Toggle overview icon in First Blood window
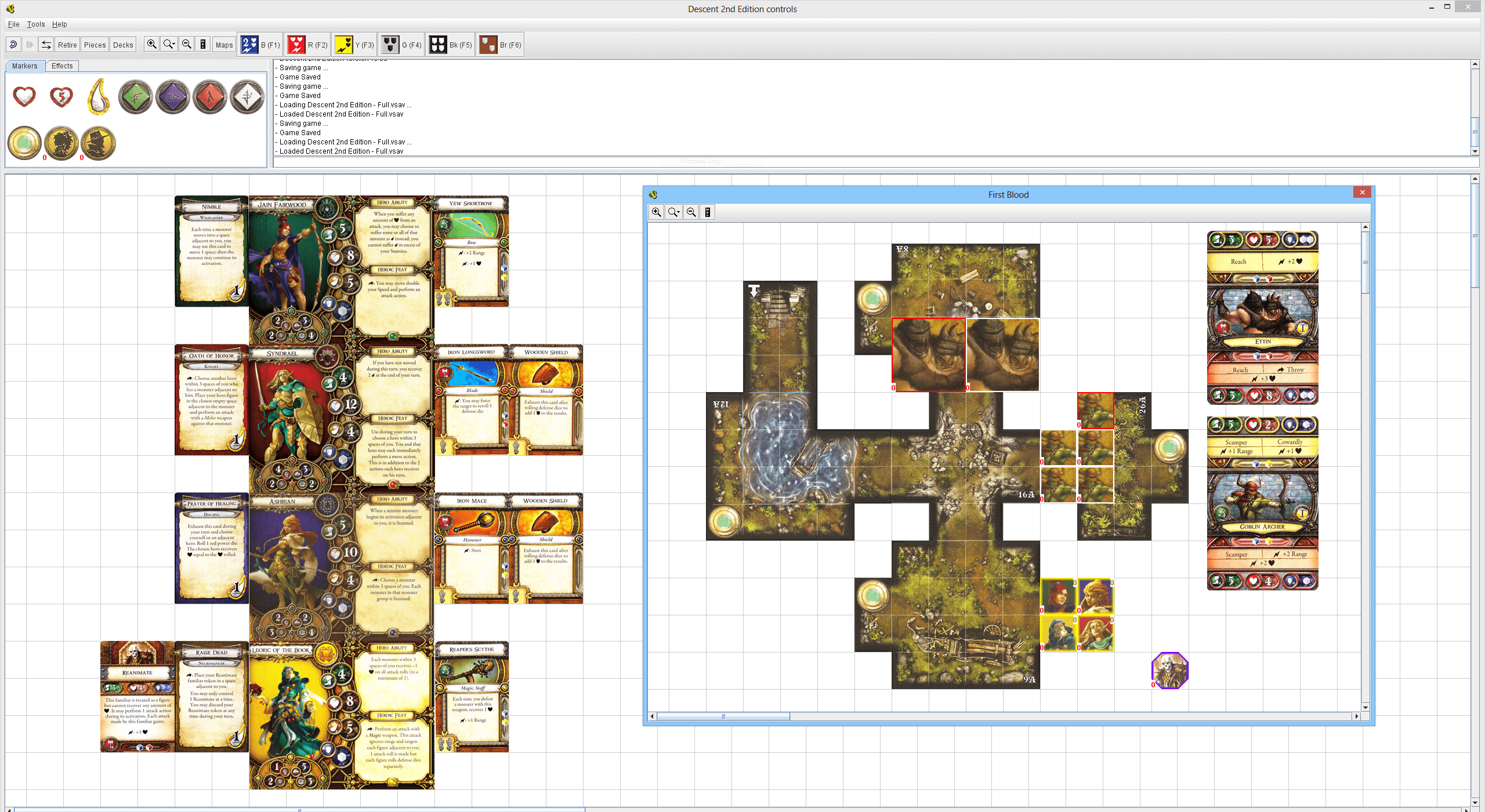 (x=708, y=212)
